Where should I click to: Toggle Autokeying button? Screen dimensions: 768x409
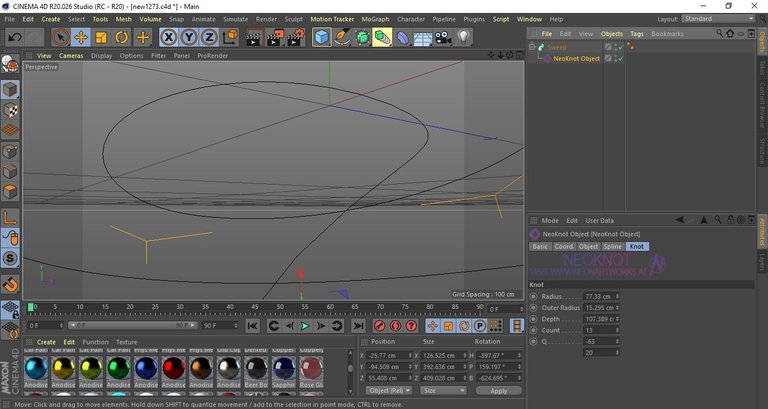click(x=395, y=326)
